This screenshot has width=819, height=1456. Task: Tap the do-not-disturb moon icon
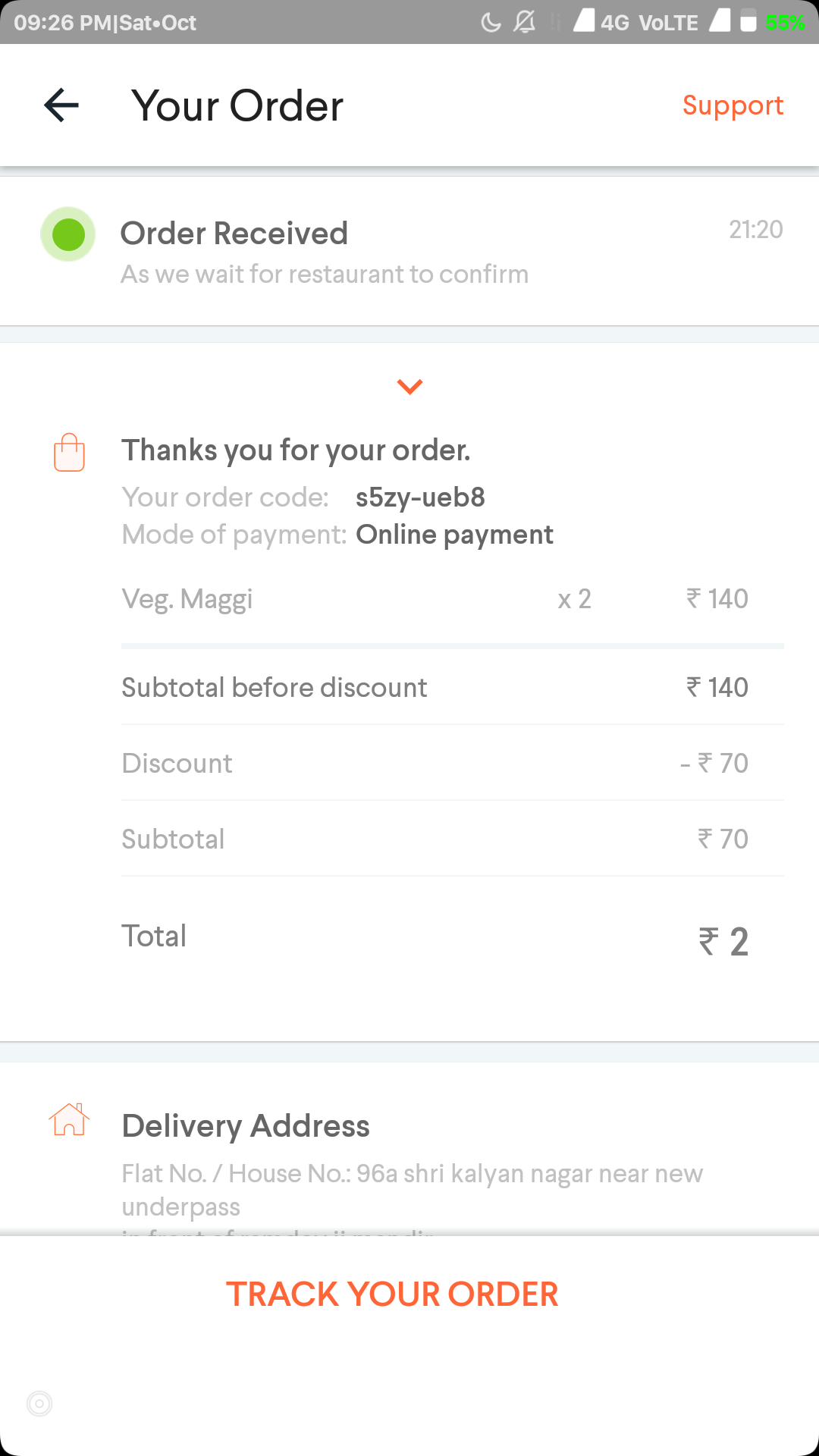click(491, 22)
